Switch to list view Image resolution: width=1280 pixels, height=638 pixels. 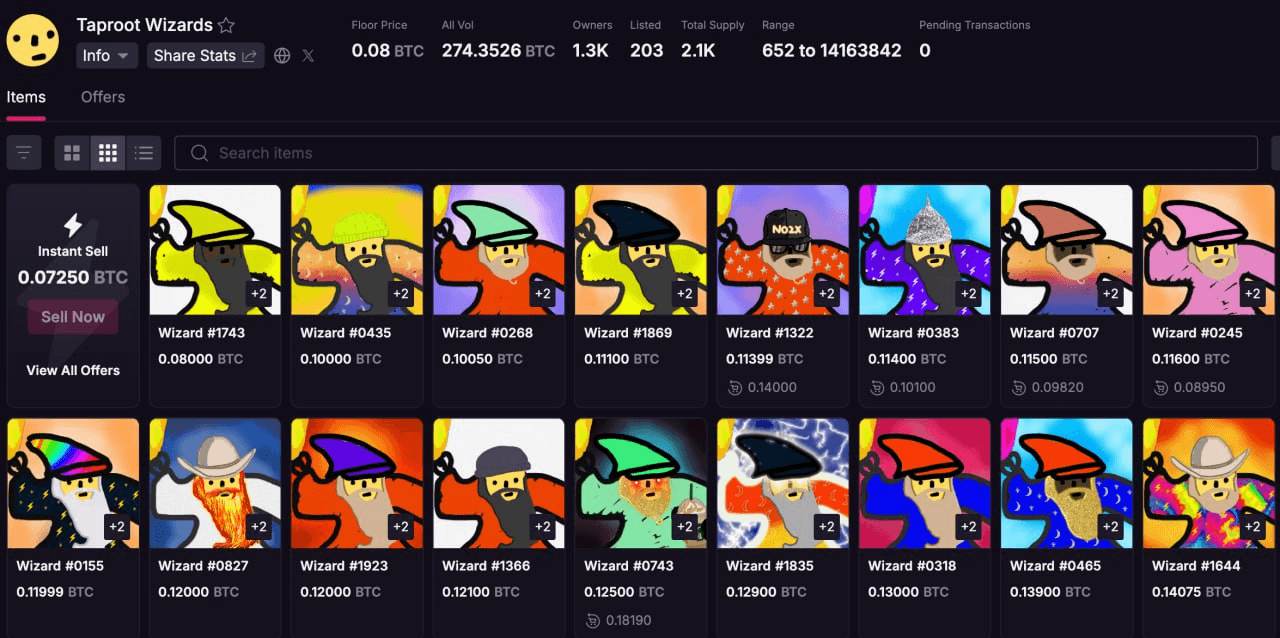pos(144,153)
